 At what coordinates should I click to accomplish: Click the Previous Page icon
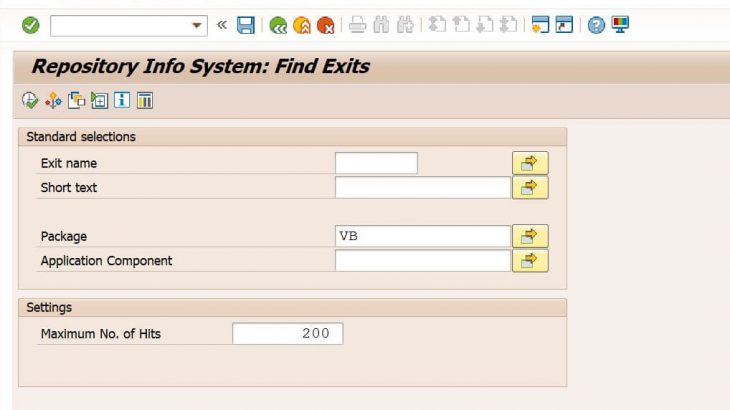461,24
